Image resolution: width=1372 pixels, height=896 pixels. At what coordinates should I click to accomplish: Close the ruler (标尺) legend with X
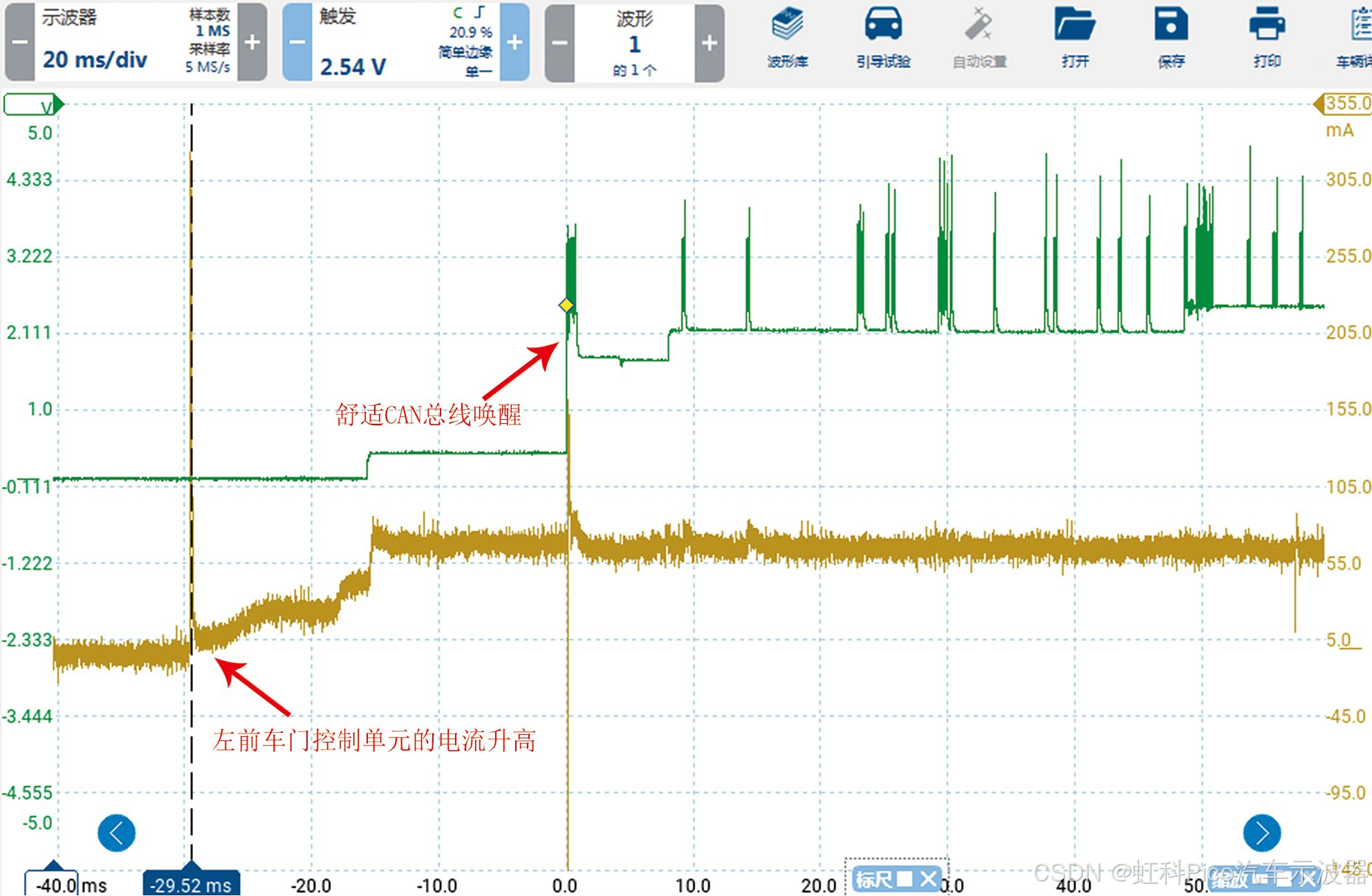click(928, 879)
